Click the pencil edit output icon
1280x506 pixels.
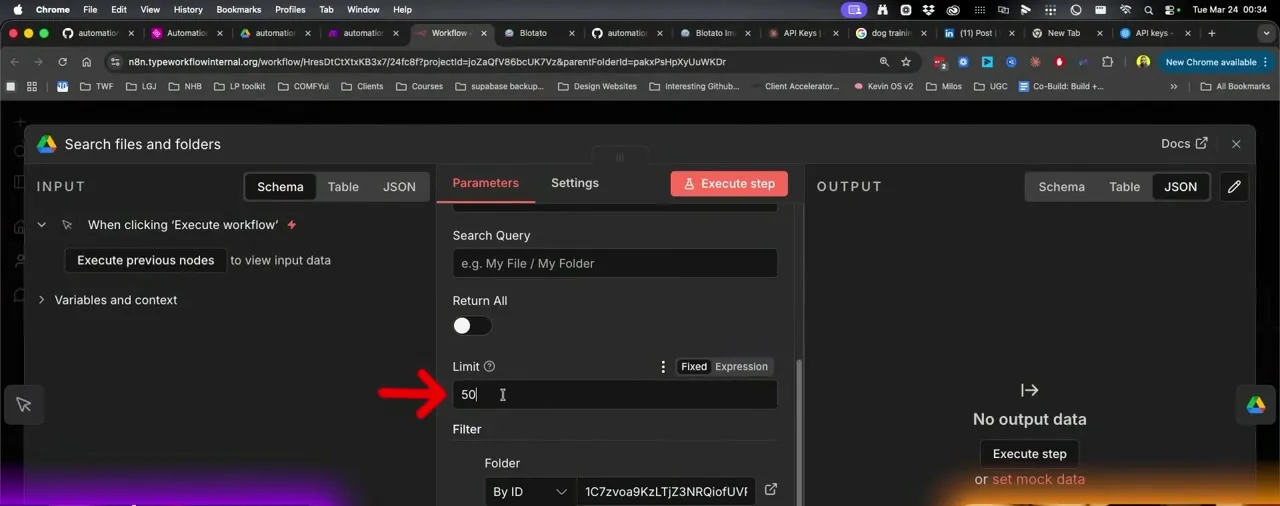tap(1234, 187)
